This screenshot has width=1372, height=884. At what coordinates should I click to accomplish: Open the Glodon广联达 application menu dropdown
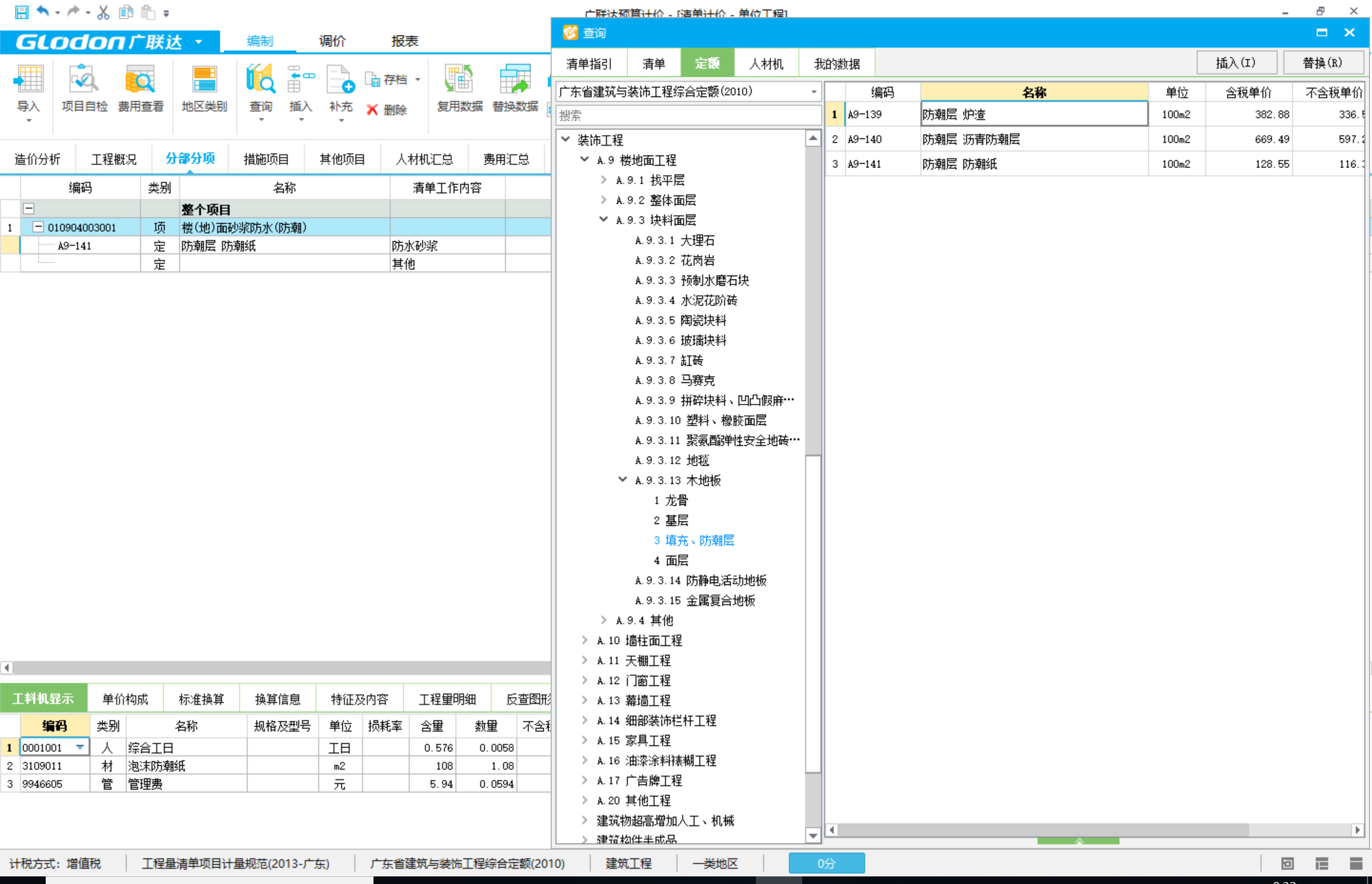point(199,42)
